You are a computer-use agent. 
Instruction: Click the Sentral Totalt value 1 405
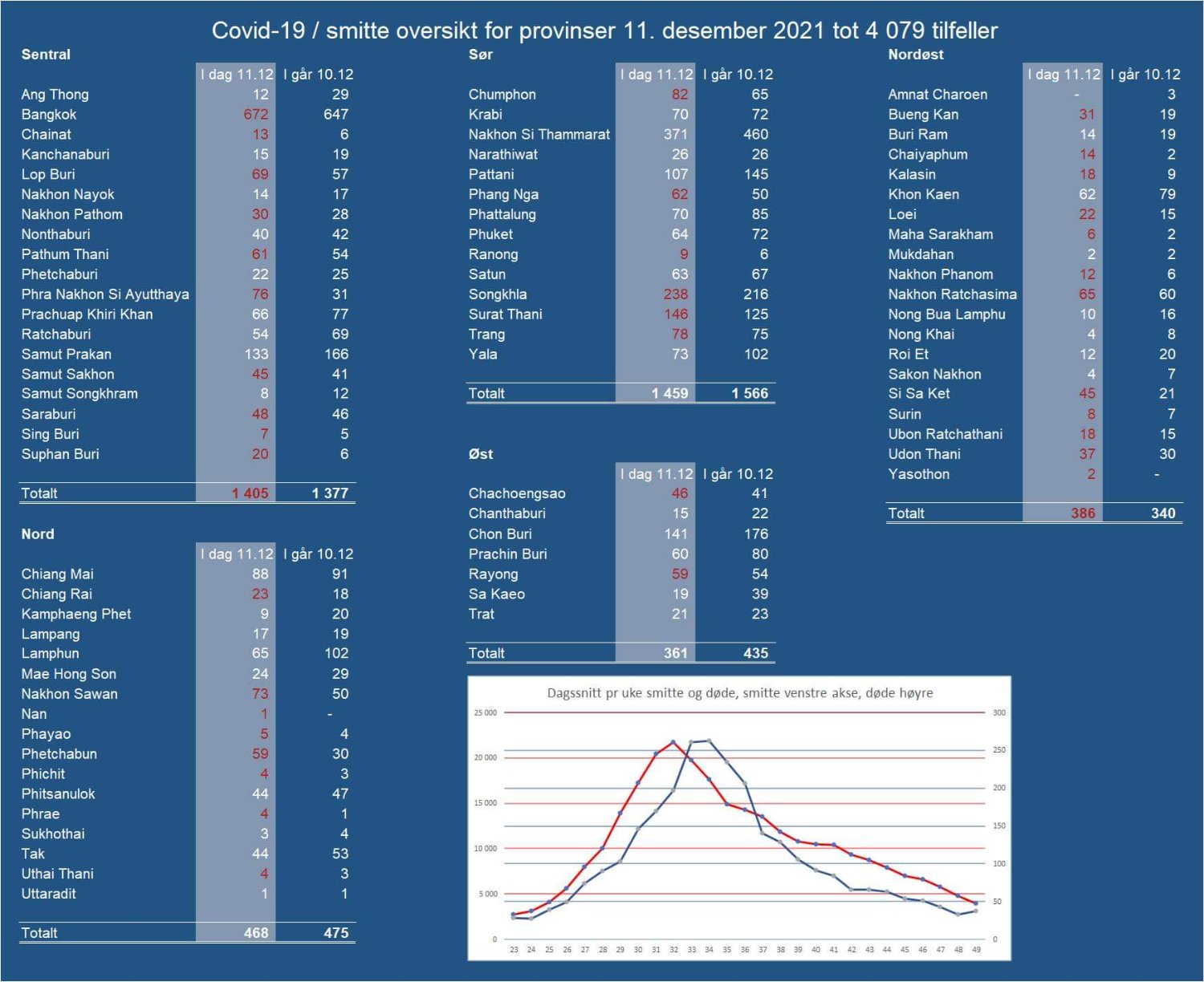pyautogui.click(x=250, y=493)
